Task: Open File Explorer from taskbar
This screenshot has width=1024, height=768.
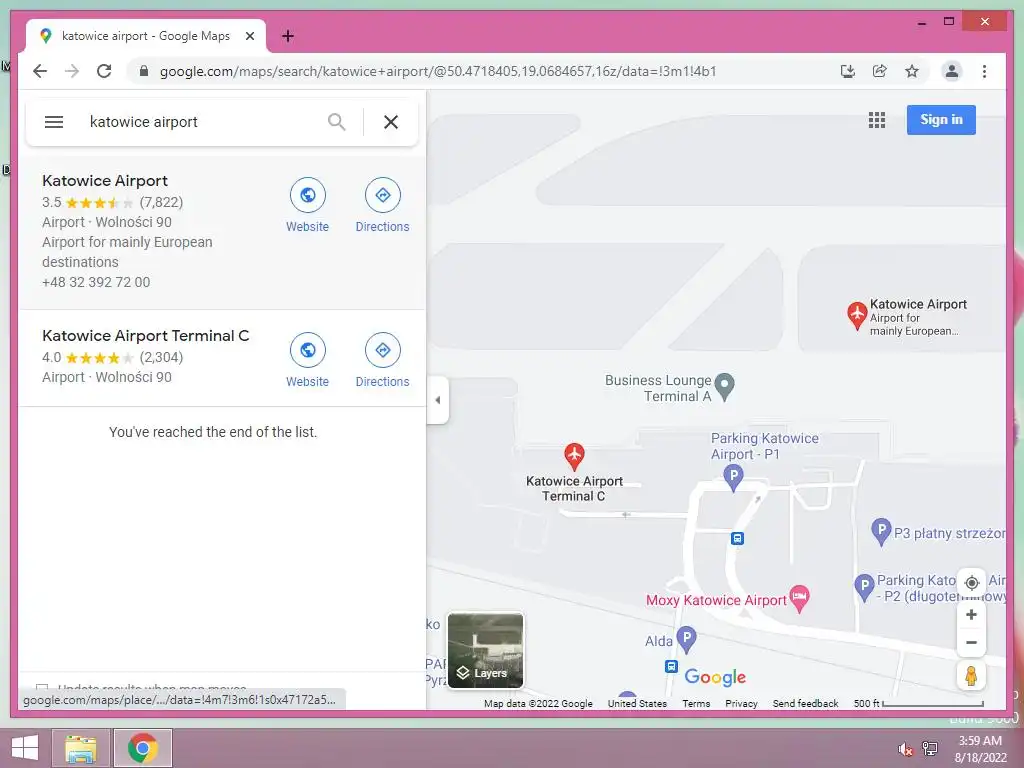Action: (x=81, y=748)
